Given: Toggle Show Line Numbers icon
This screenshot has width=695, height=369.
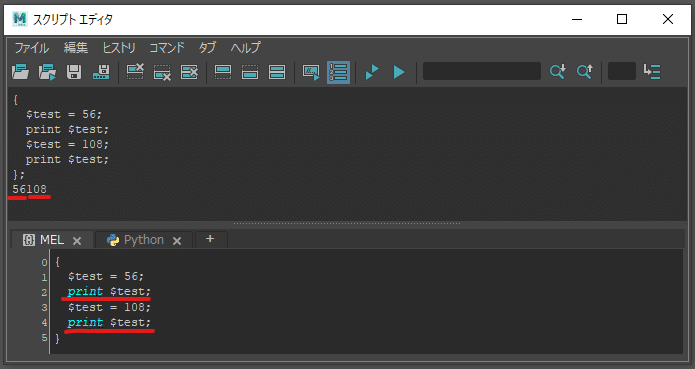Looking at the screenshot, I should (x=338, y=72).
